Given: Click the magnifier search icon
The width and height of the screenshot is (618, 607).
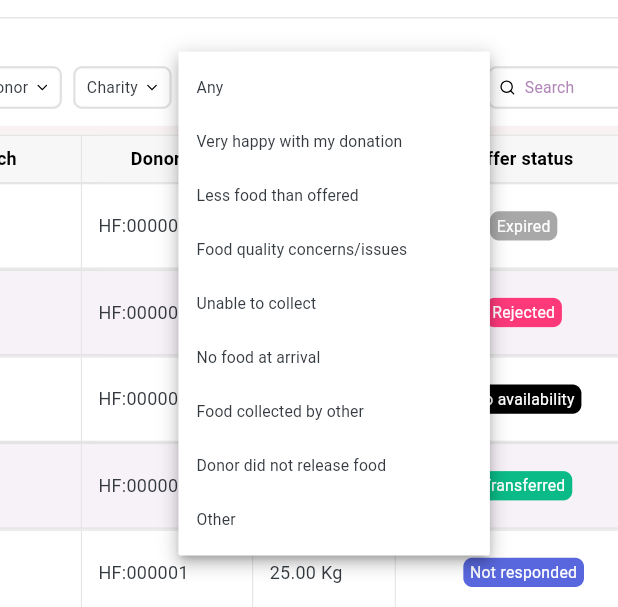Looking at the screenshot, I should [x=507, y=87].
